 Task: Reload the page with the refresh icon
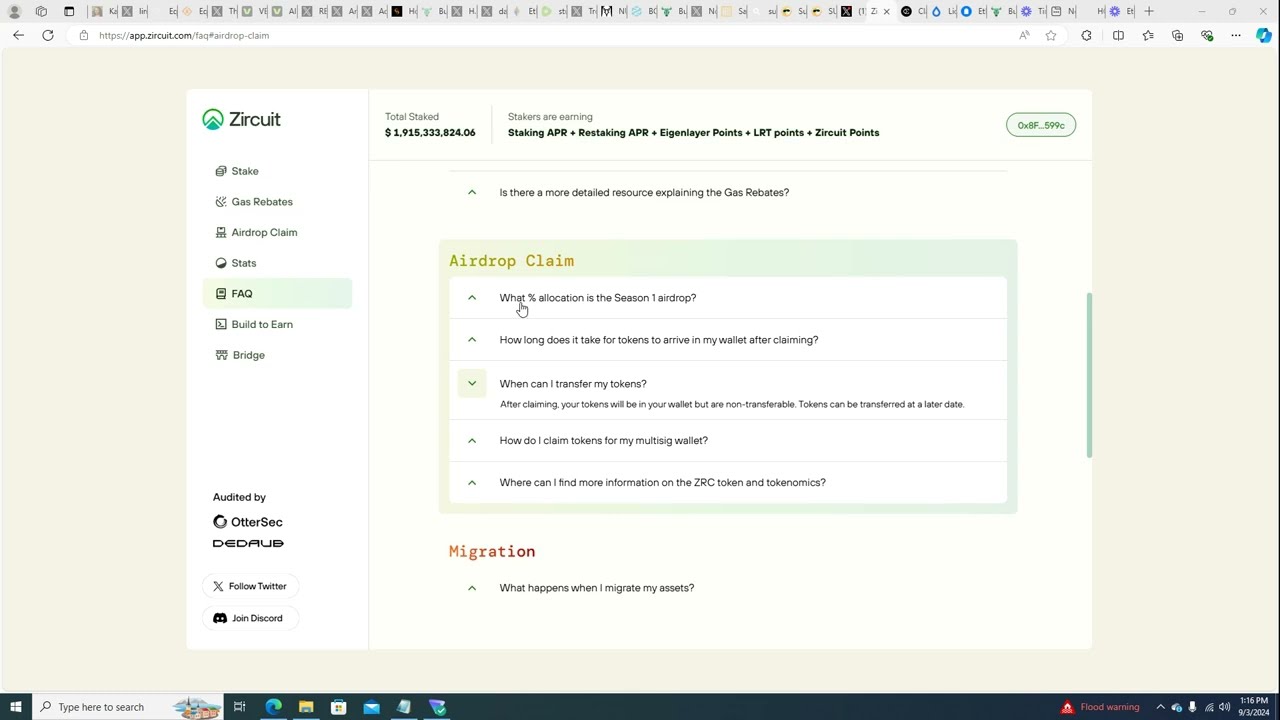coord(47,35)
